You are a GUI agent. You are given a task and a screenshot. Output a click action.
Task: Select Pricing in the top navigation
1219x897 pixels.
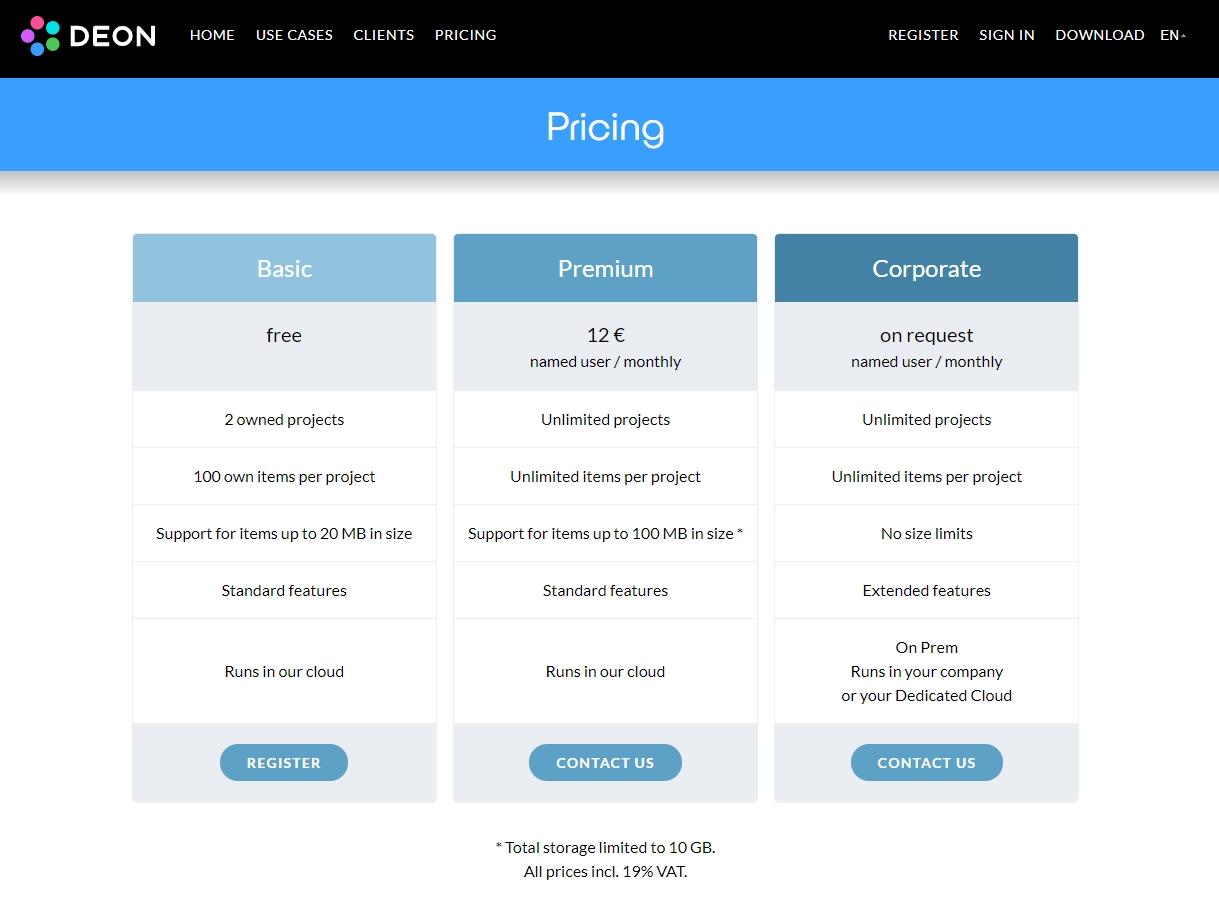tap(465, 35)
